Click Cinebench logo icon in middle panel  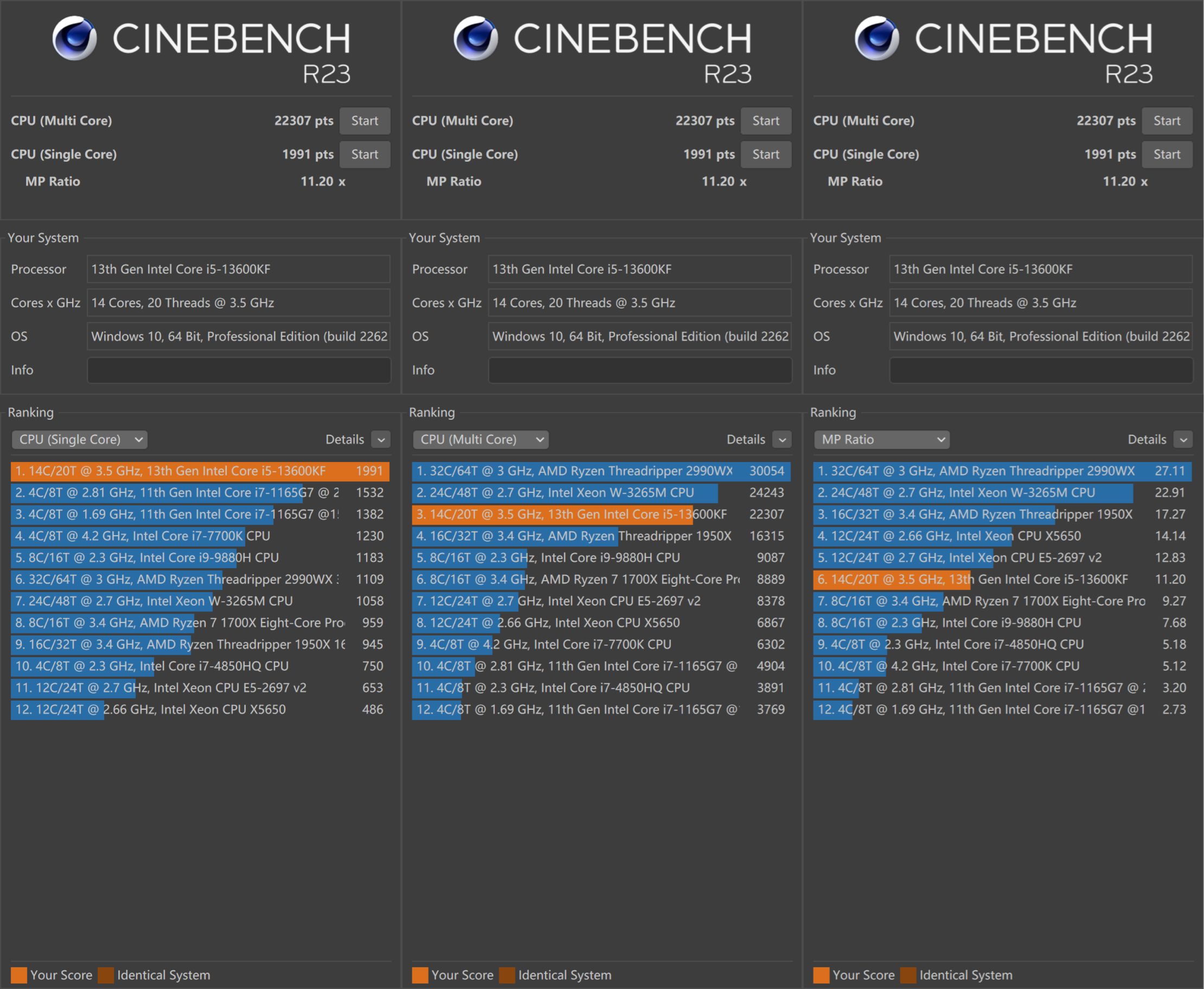tap(476, 38)
